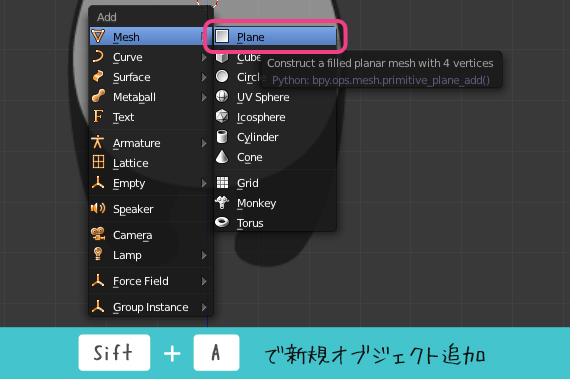Click the Icosphere icon
Screen dimensions: 570x379
coord(222,117)
